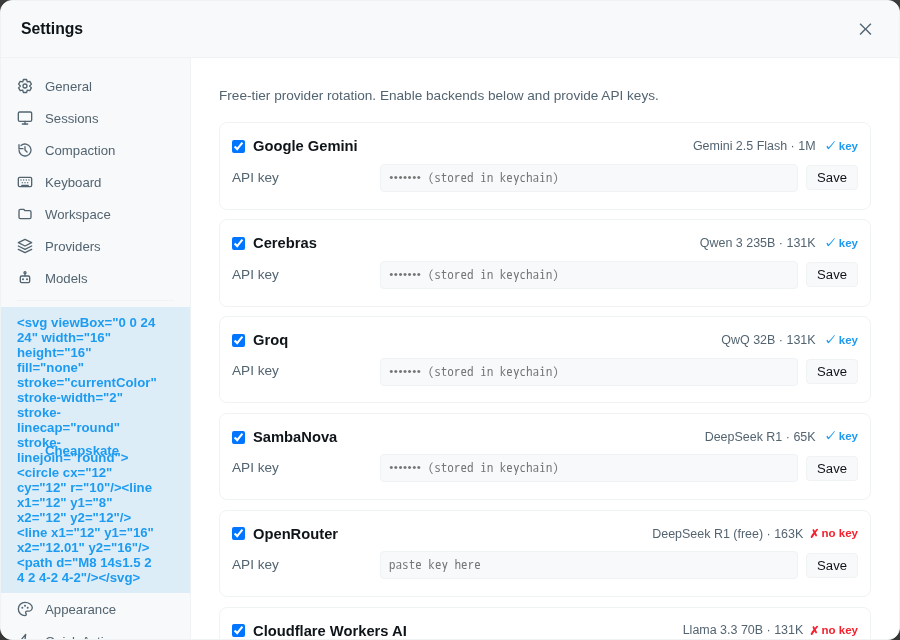Click the 'Settings' dialog title
900x640 pixels.
click(x=52, y=28)
